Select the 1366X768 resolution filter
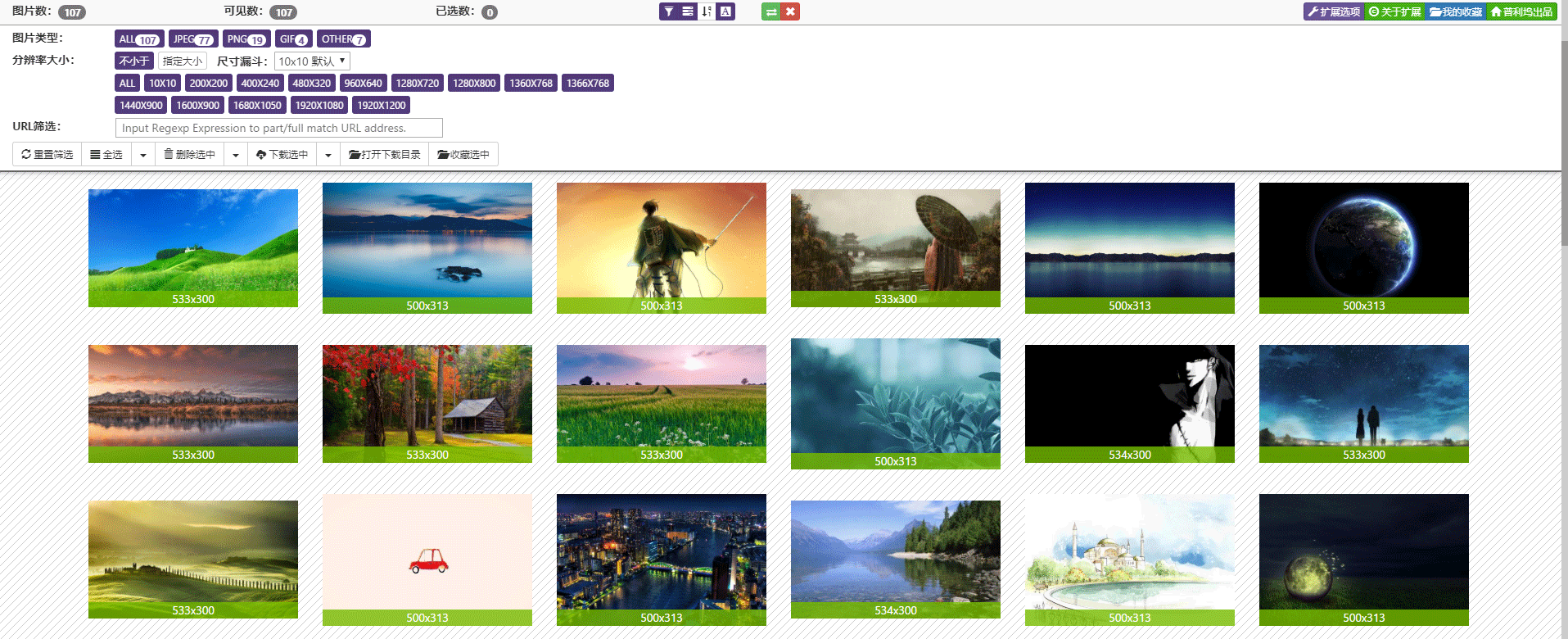Screen dimensions: 1568x639 588,83
